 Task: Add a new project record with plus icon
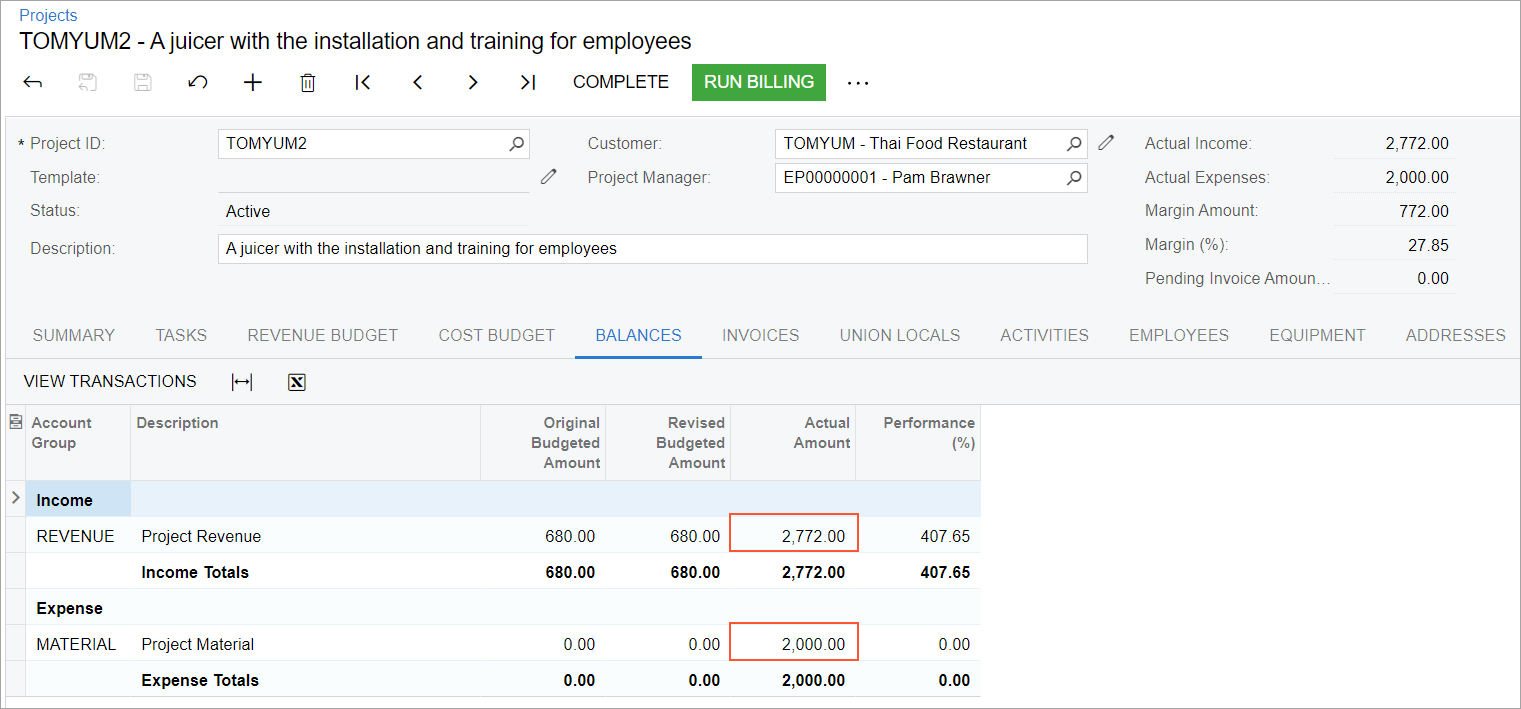253,82
